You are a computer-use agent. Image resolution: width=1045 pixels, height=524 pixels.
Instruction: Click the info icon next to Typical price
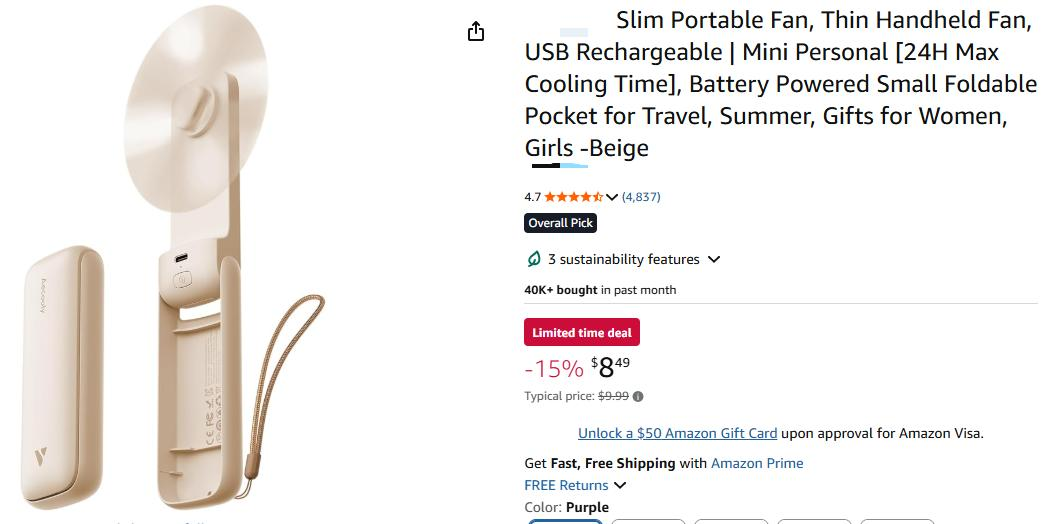point(638,397)
